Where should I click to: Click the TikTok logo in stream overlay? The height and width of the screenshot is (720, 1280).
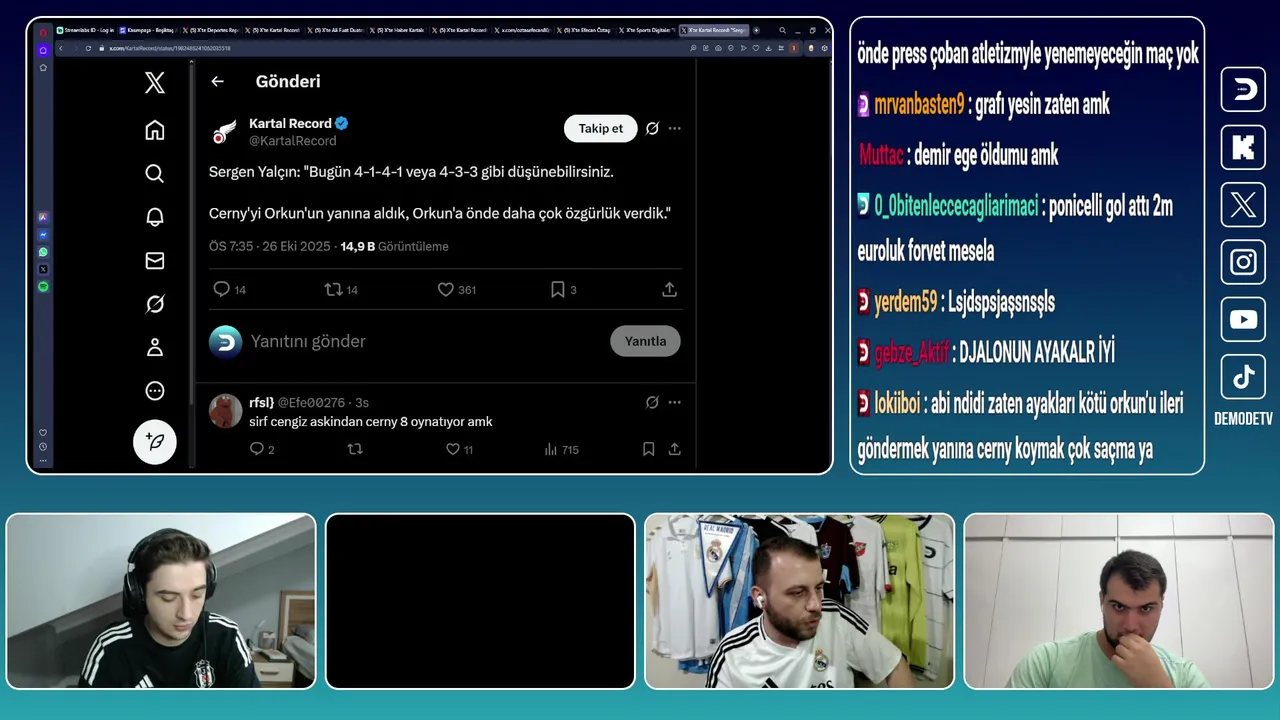pyautogui.click(x=1243, y=377)
